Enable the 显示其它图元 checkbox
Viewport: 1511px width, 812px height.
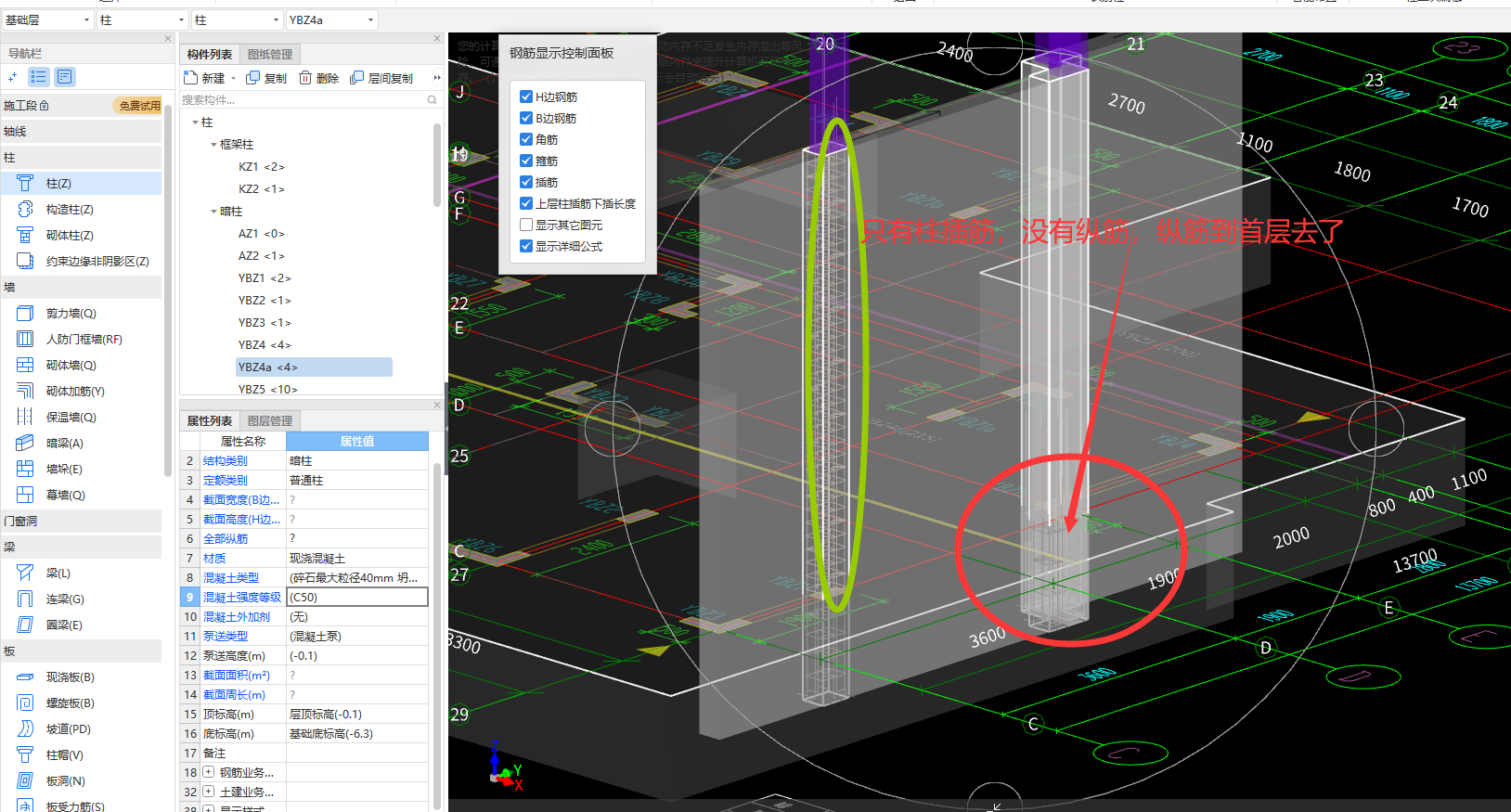pyautogui.click(x=526, y=225)
